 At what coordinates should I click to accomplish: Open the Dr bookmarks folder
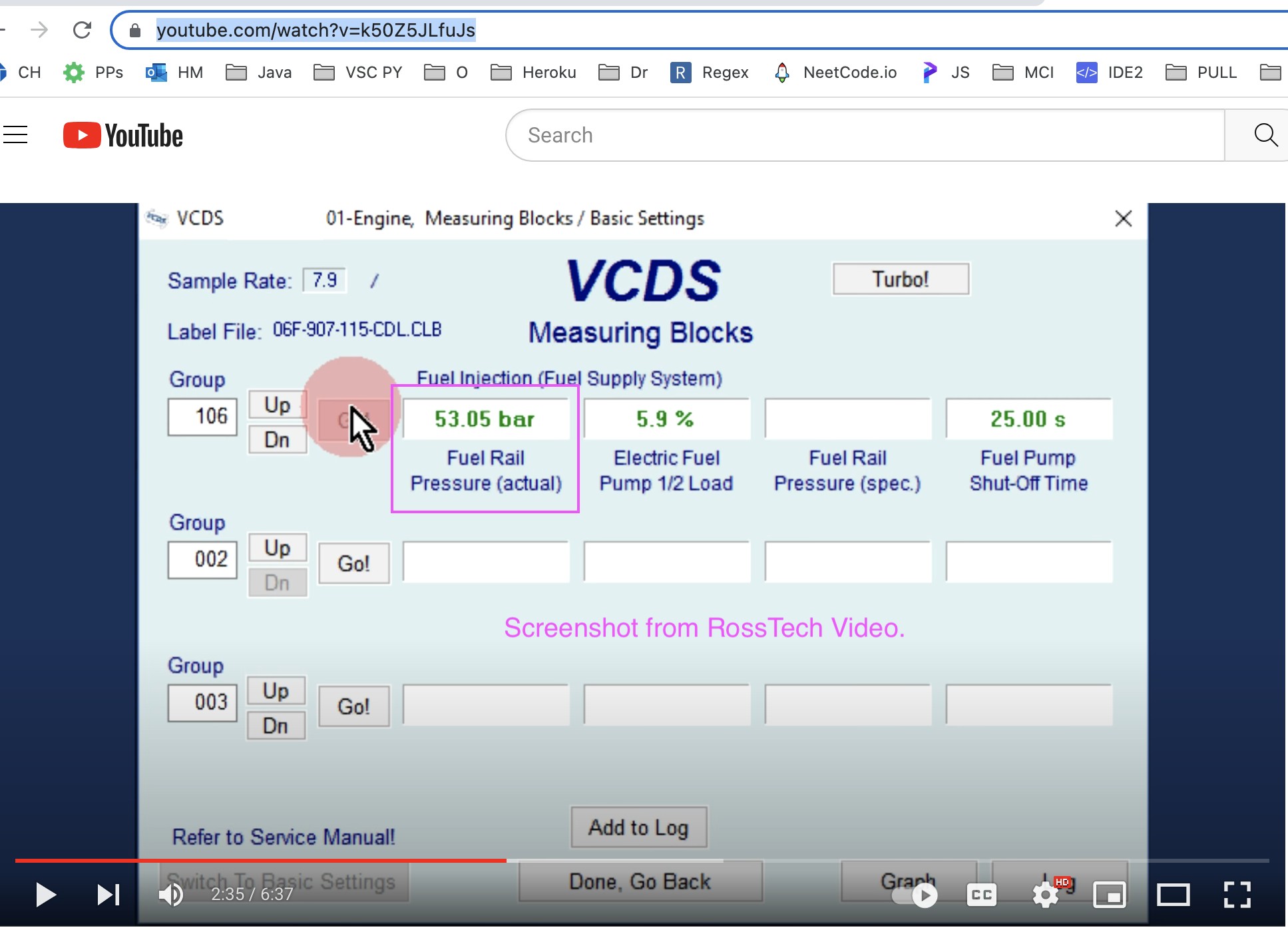coord(623,72)
